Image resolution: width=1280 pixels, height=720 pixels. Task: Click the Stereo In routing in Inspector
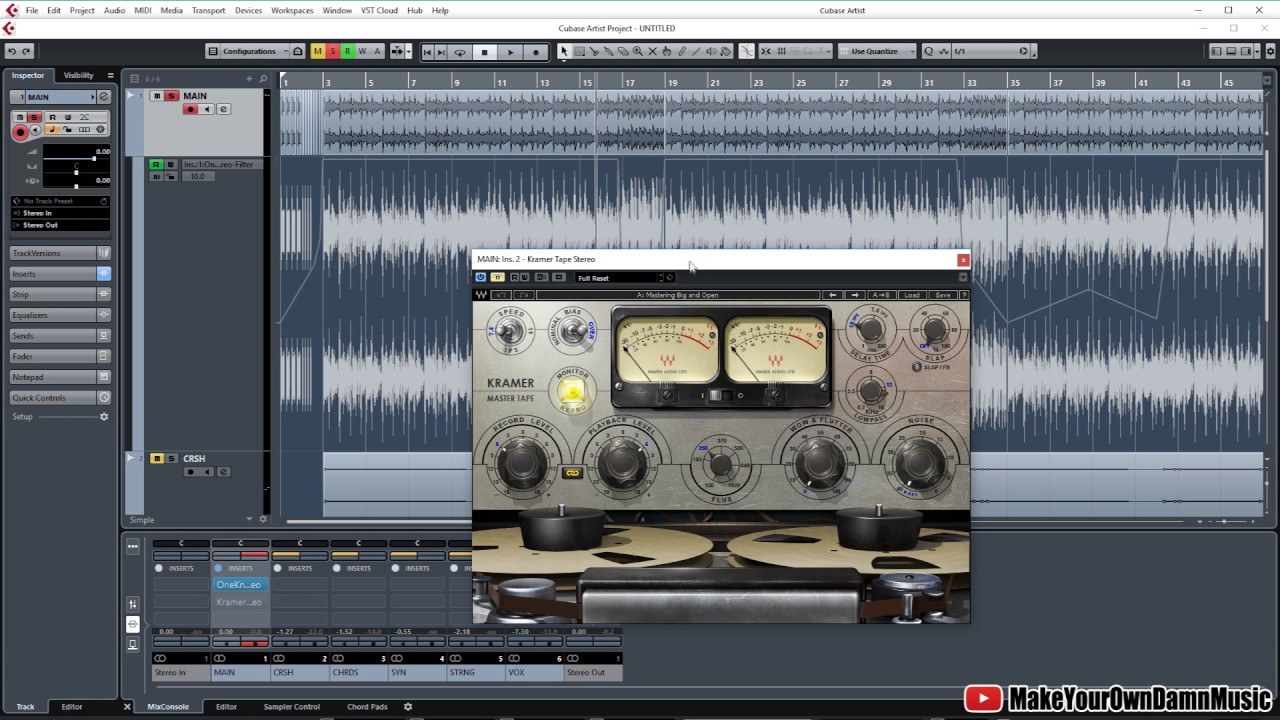point(60,213)
